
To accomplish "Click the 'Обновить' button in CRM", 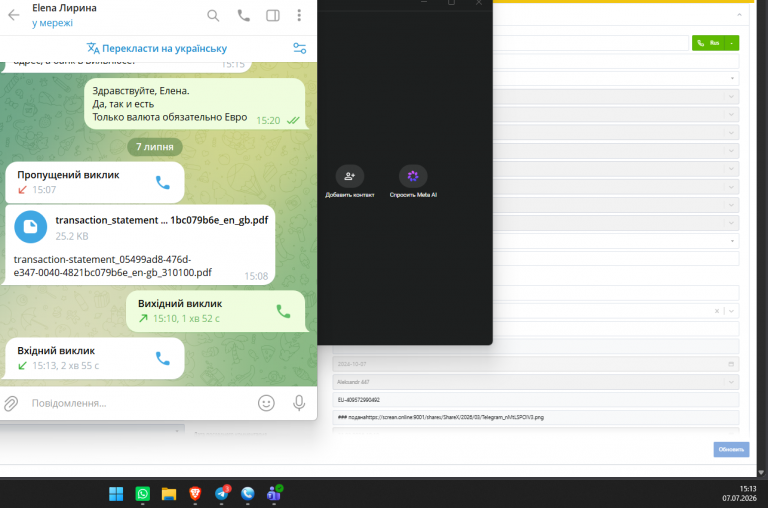I will [731, 449].
